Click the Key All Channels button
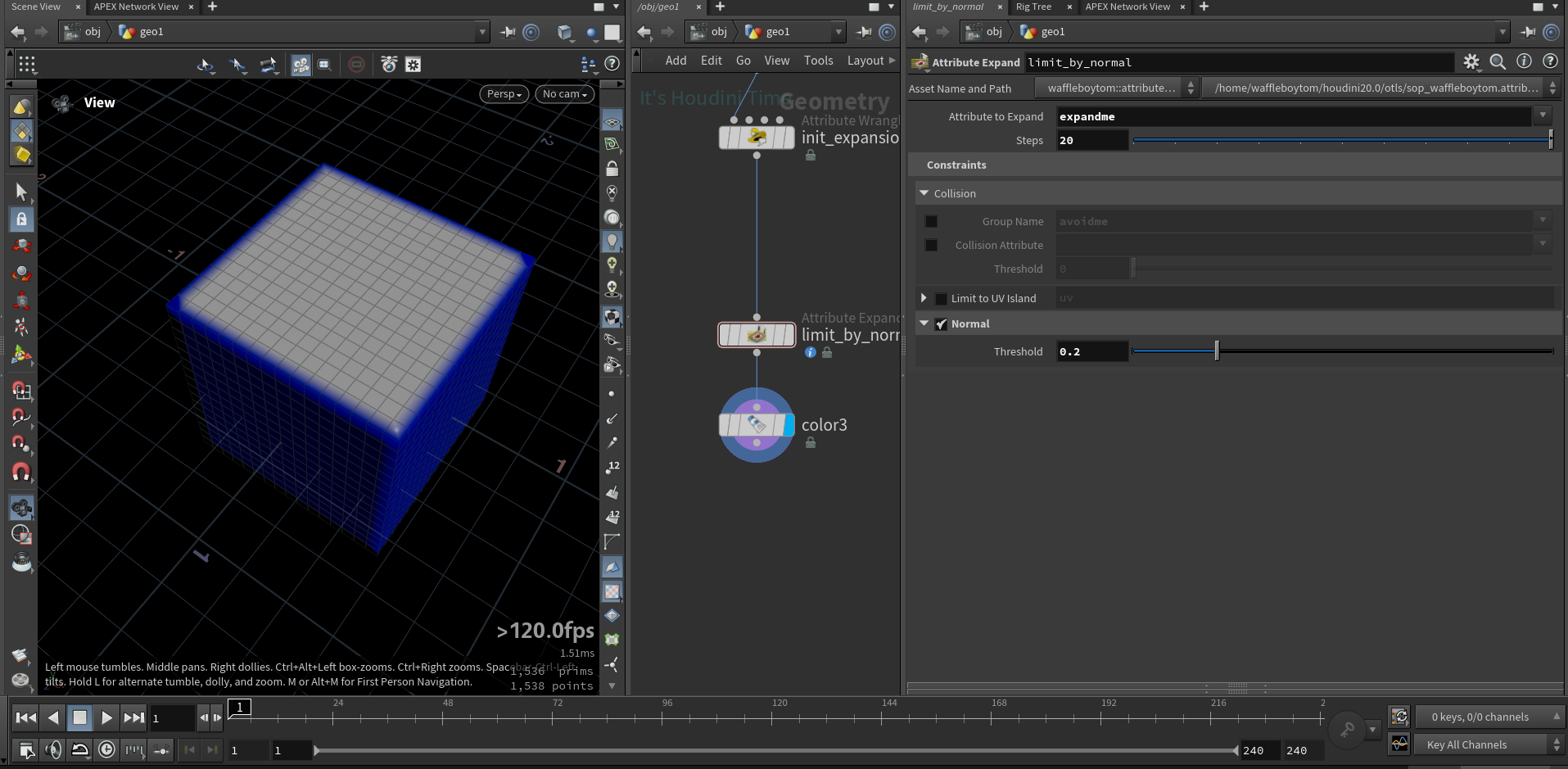This screenshot has height=769, width=1568. pos(1466,744)
